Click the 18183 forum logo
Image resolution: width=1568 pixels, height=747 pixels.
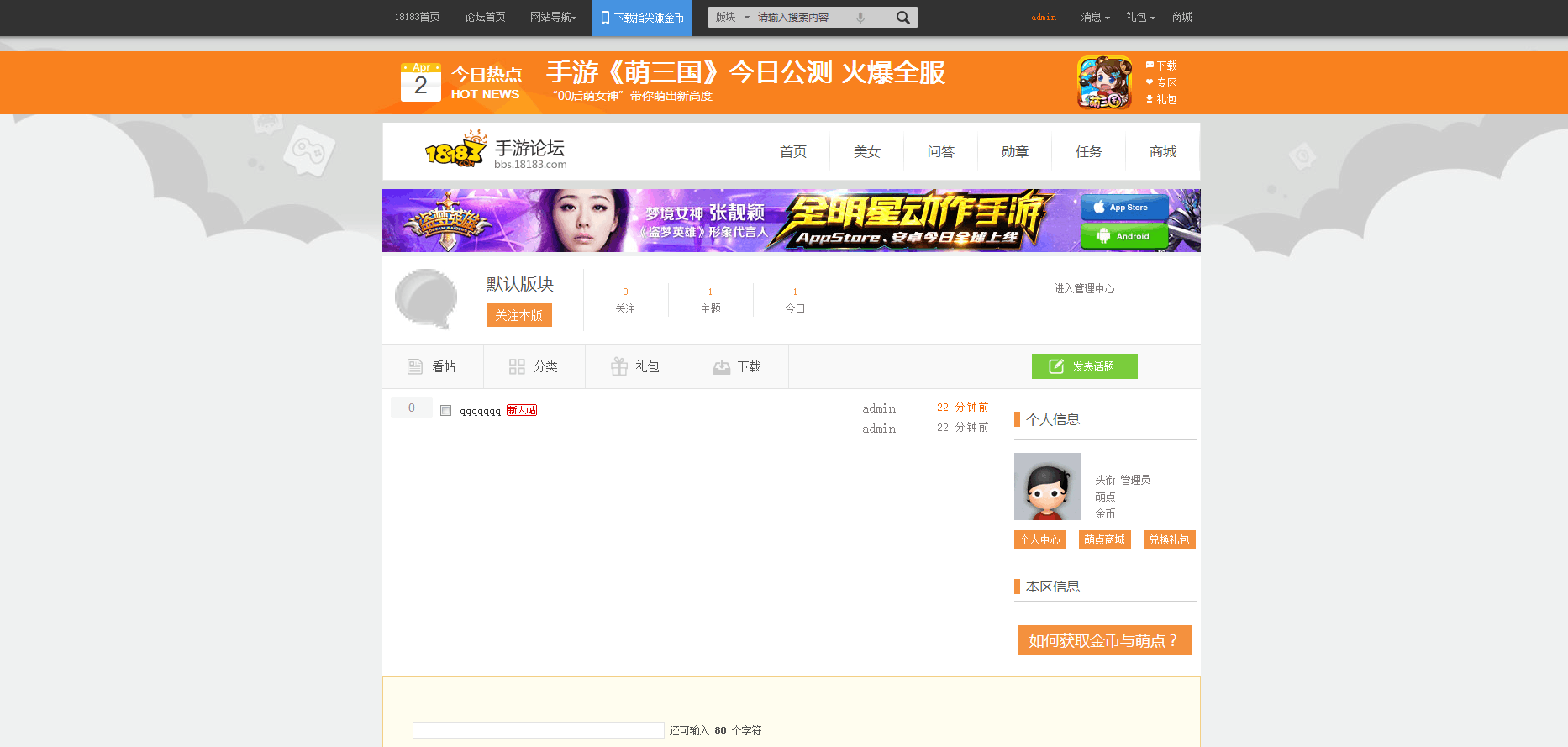[x=496, y=151]
